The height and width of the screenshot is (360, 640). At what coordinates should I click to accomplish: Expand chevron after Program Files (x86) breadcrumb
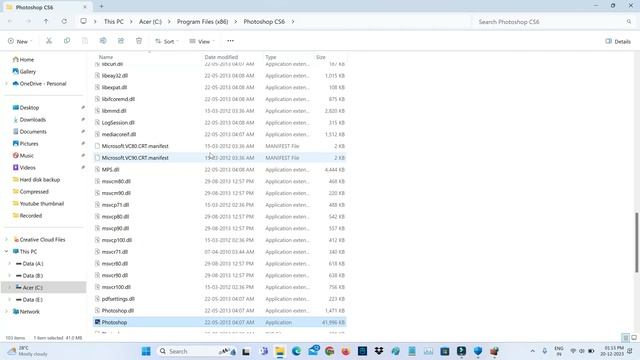click(x=236, y=22)
